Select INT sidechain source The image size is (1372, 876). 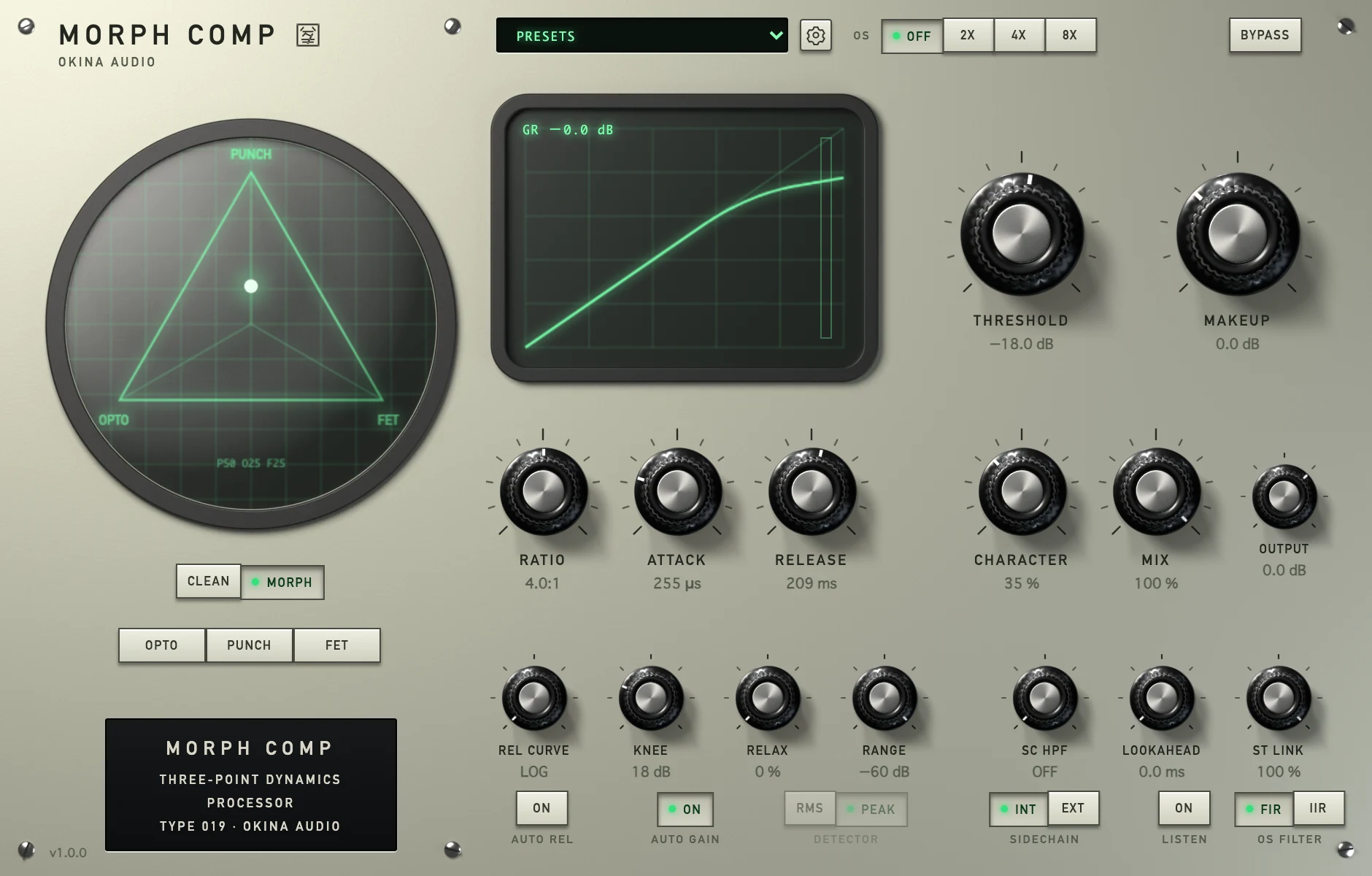click(x=1019, y=810)
